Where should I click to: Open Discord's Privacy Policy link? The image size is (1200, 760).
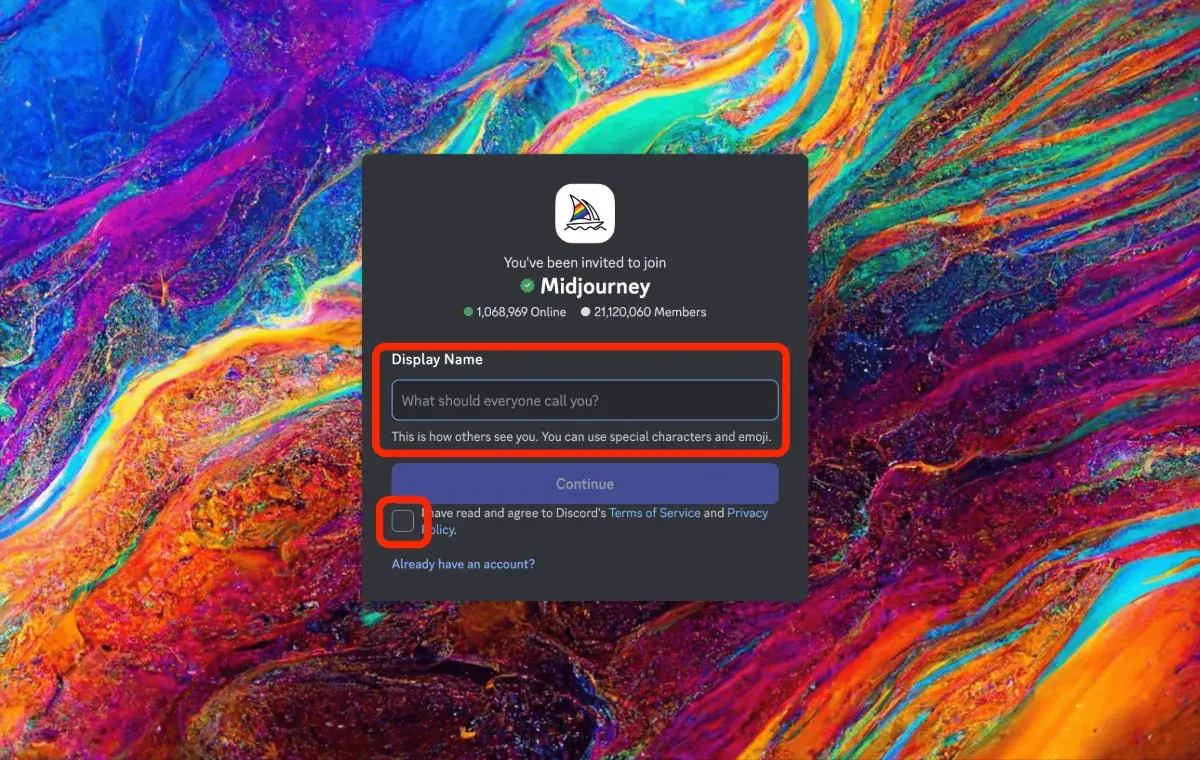[747, 513]
